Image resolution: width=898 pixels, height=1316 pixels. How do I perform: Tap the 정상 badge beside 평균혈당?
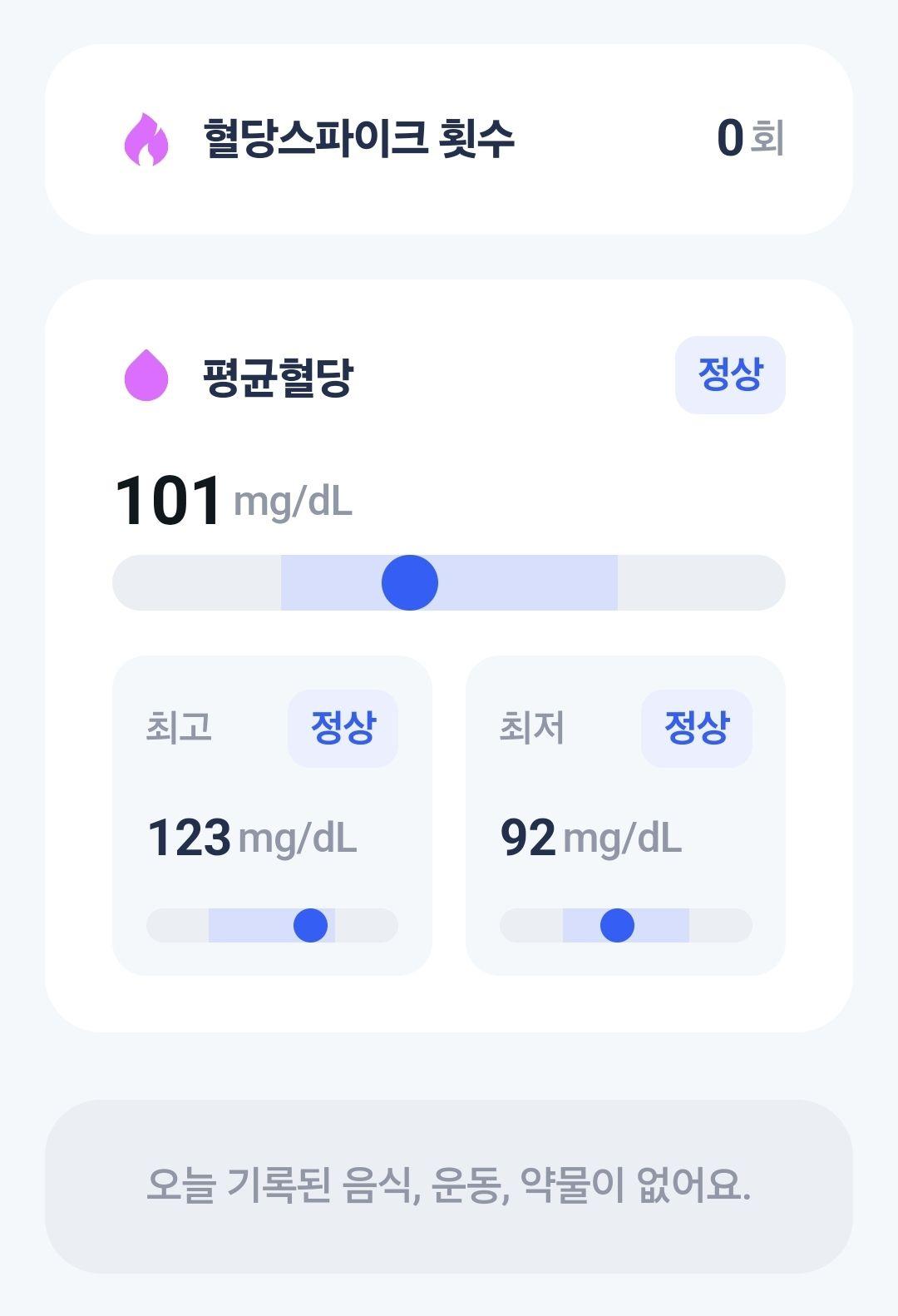click(x=730, y=375)
